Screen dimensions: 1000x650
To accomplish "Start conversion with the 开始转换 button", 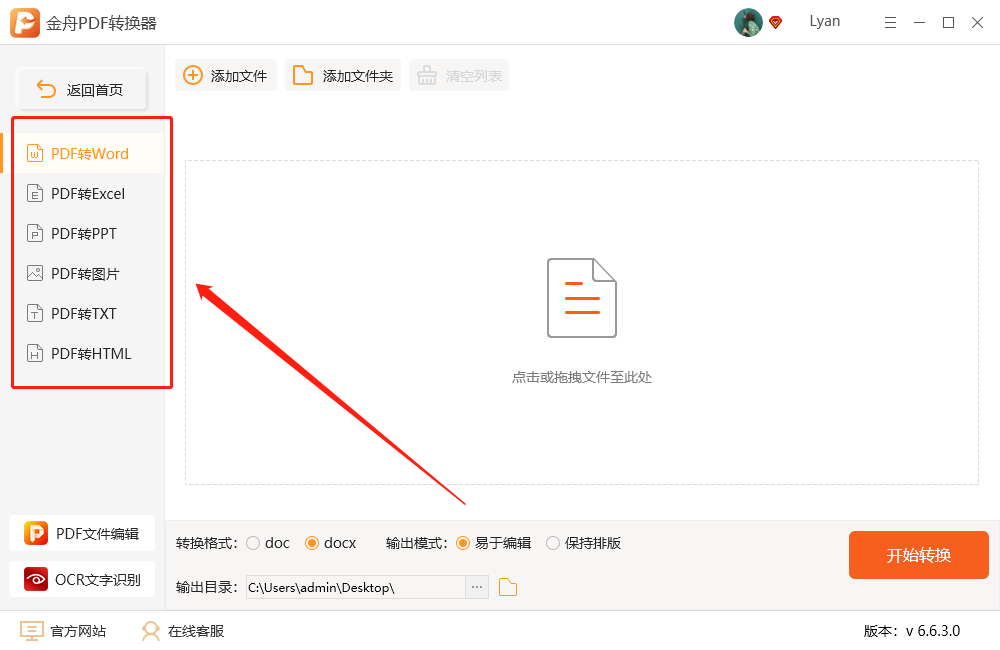I will [918, 555].
